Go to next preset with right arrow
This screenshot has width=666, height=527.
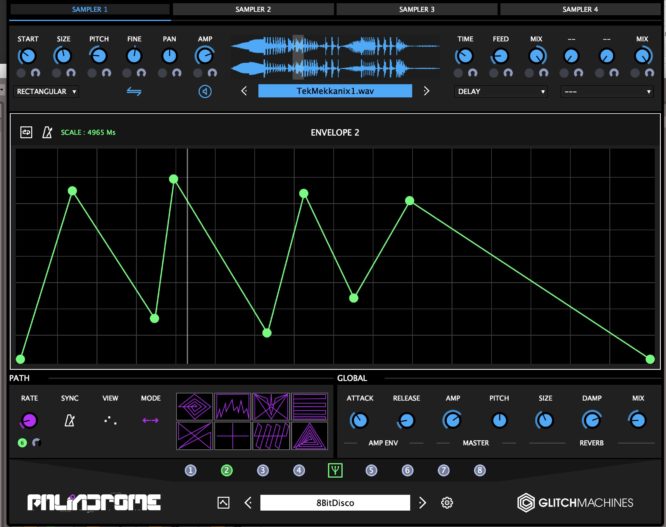pyautogui.click(x=422, y=503)
